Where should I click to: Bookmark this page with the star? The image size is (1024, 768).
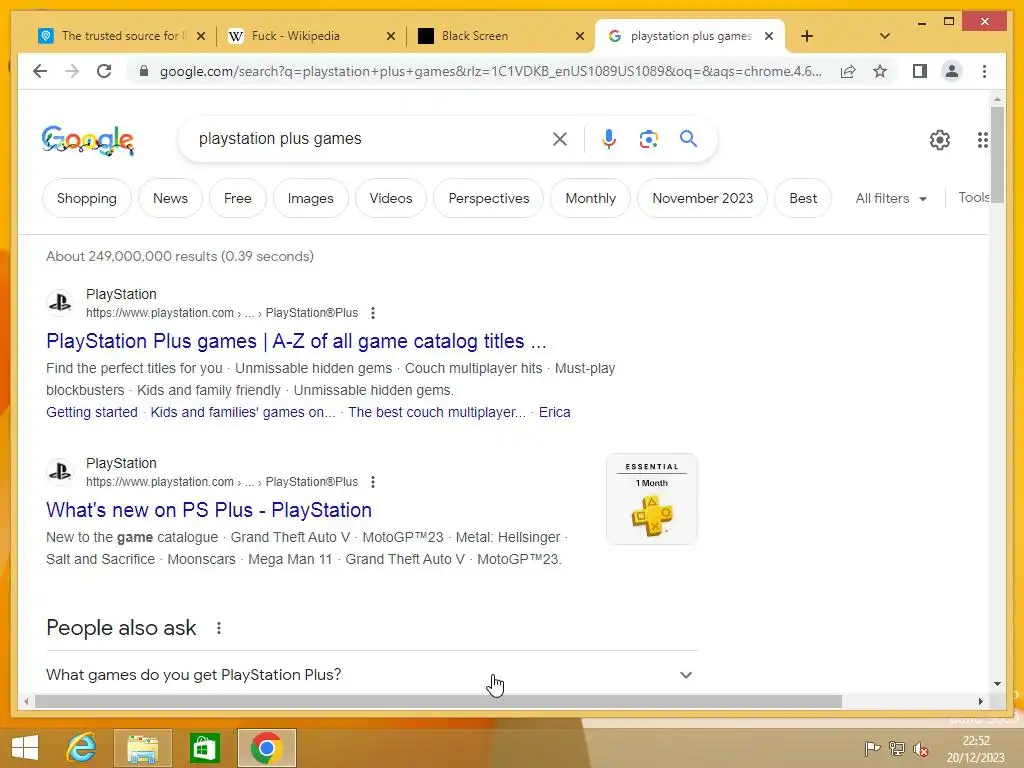click(880, 71)
